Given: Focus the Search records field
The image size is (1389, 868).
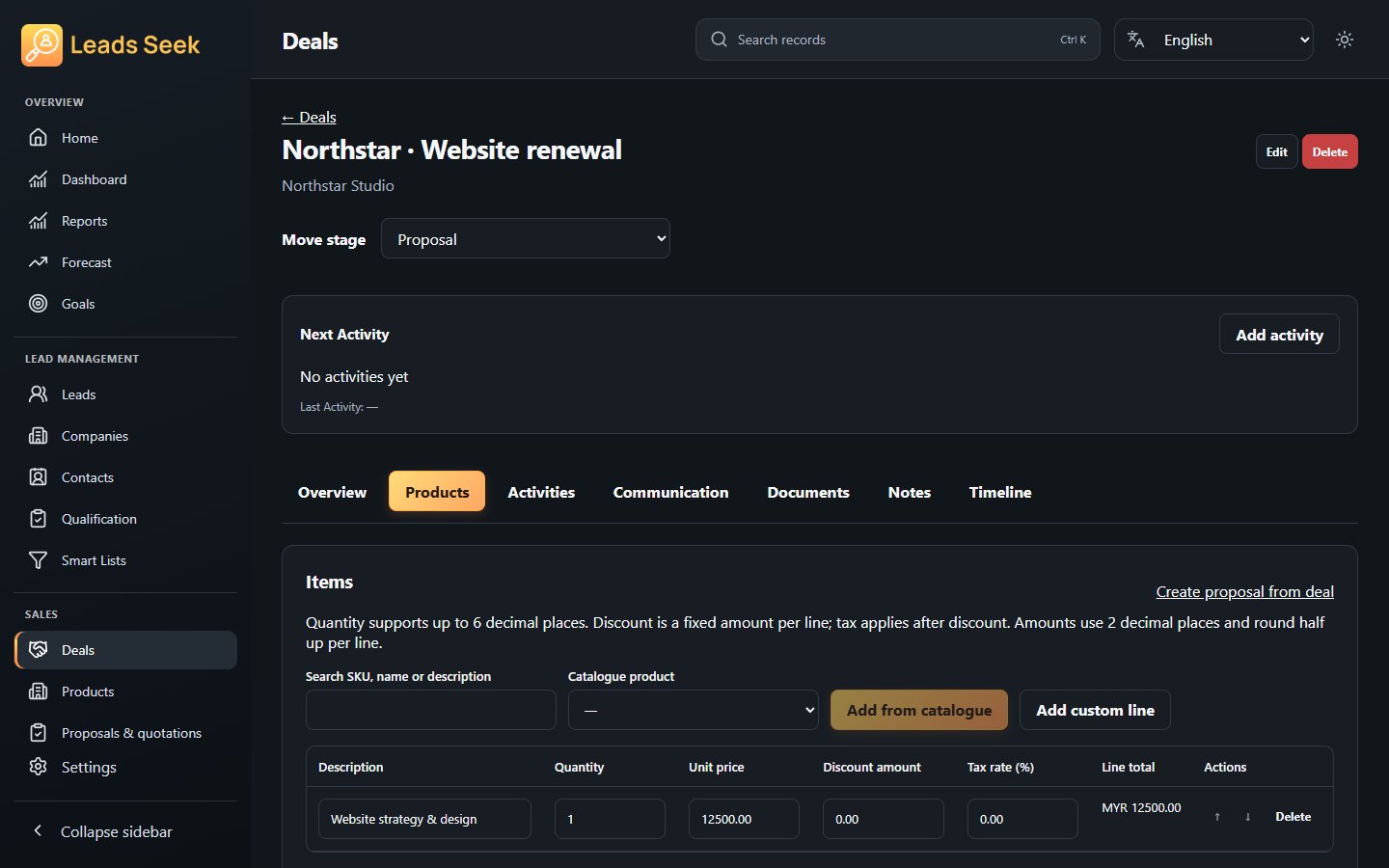Looking at the screenshot, I should [x=898, y=40].
